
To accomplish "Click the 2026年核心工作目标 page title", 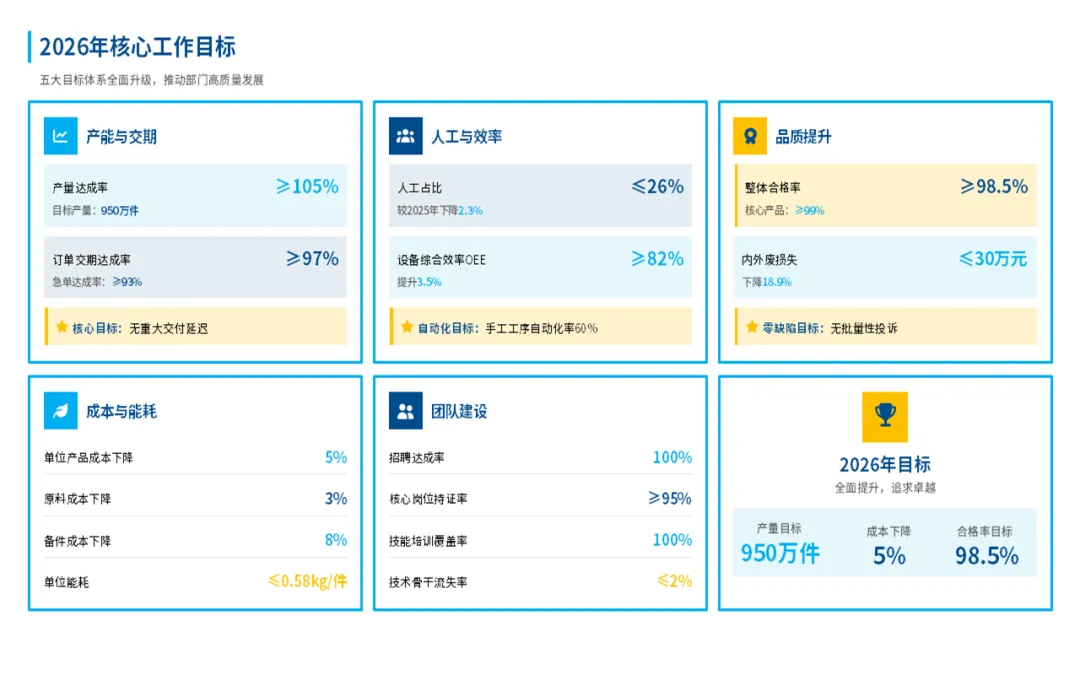I will (x=137, y=47).
